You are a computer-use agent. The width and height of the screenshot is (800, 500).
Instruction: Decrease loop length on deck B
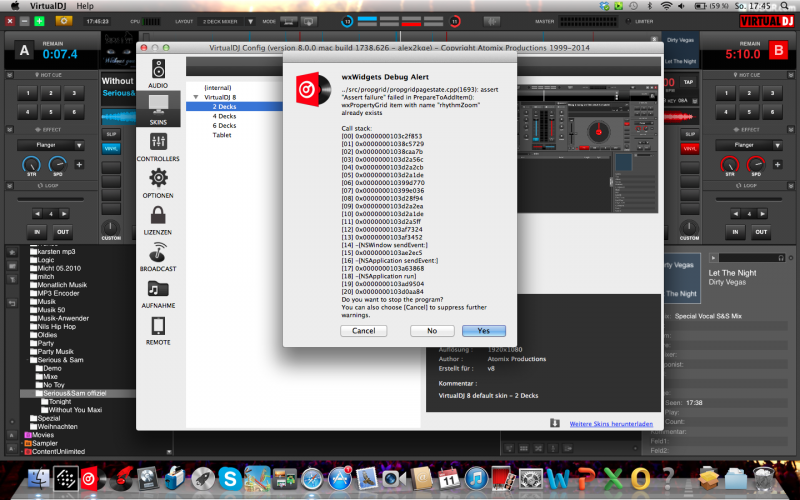pyautogui.click(x=735, y=214)
